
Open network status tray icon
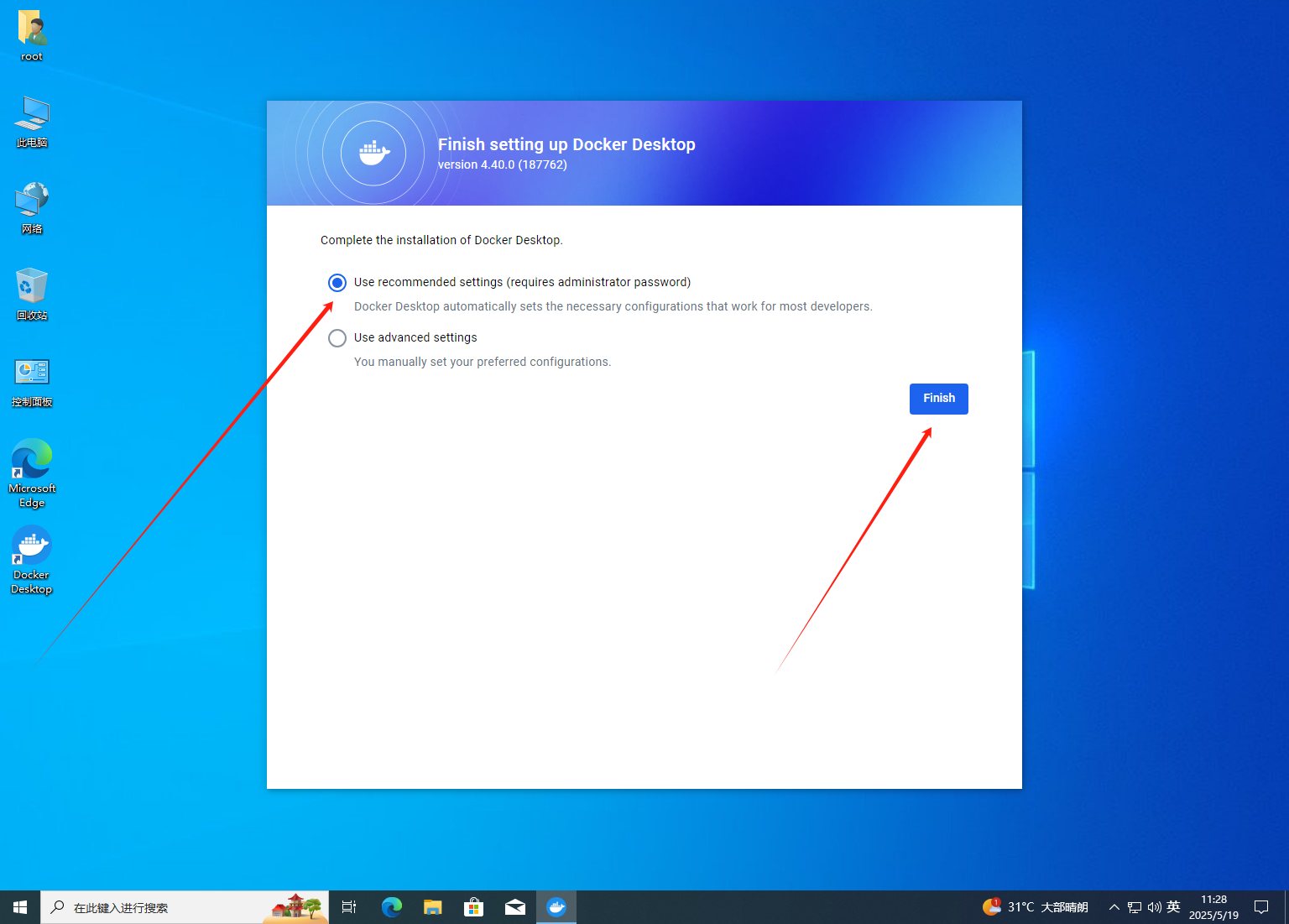coord(1135,907)
